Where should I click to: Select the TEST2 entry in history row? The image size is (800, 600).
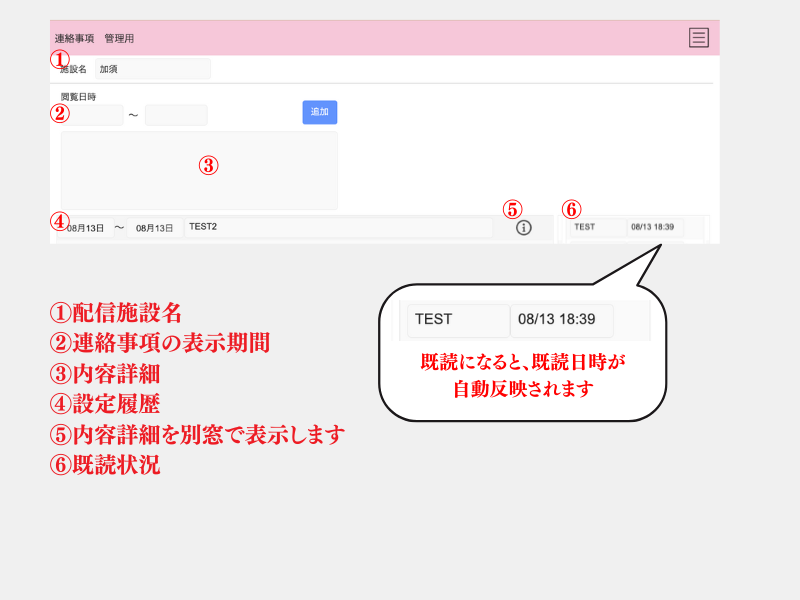(338, 227)
